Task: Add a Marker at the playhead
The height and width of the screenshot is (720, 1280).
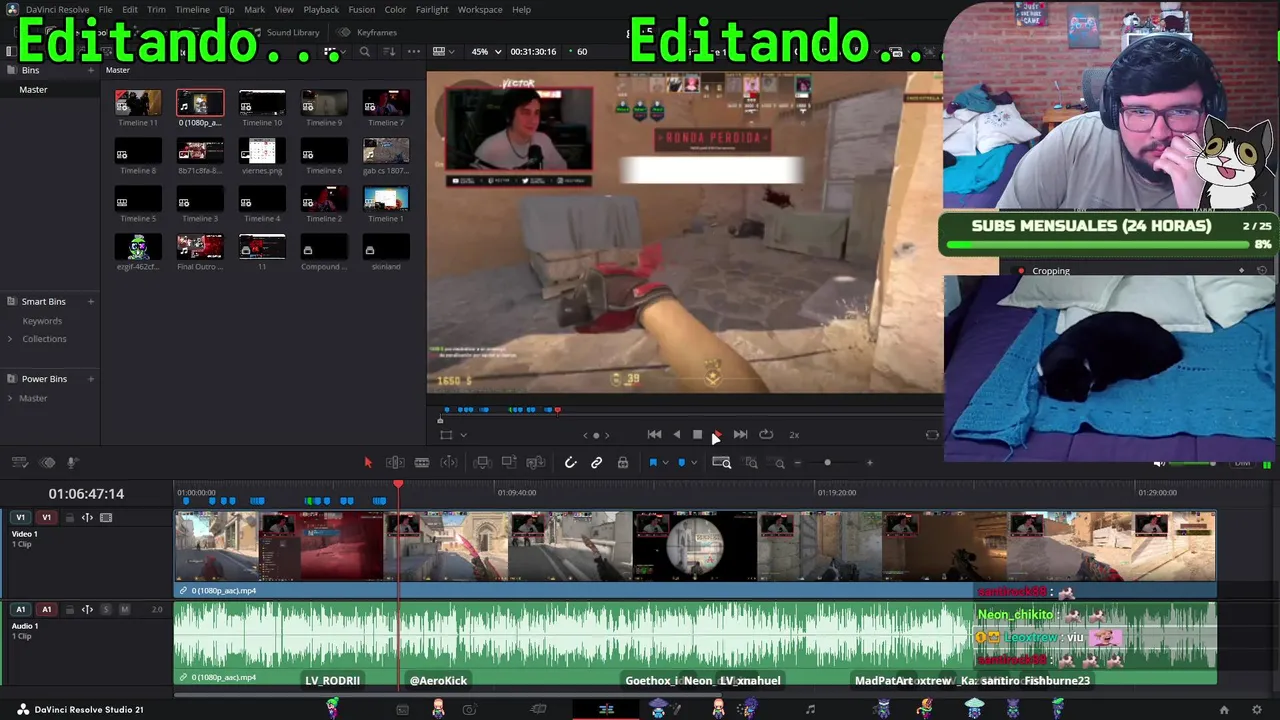Action: coord(682,462)
